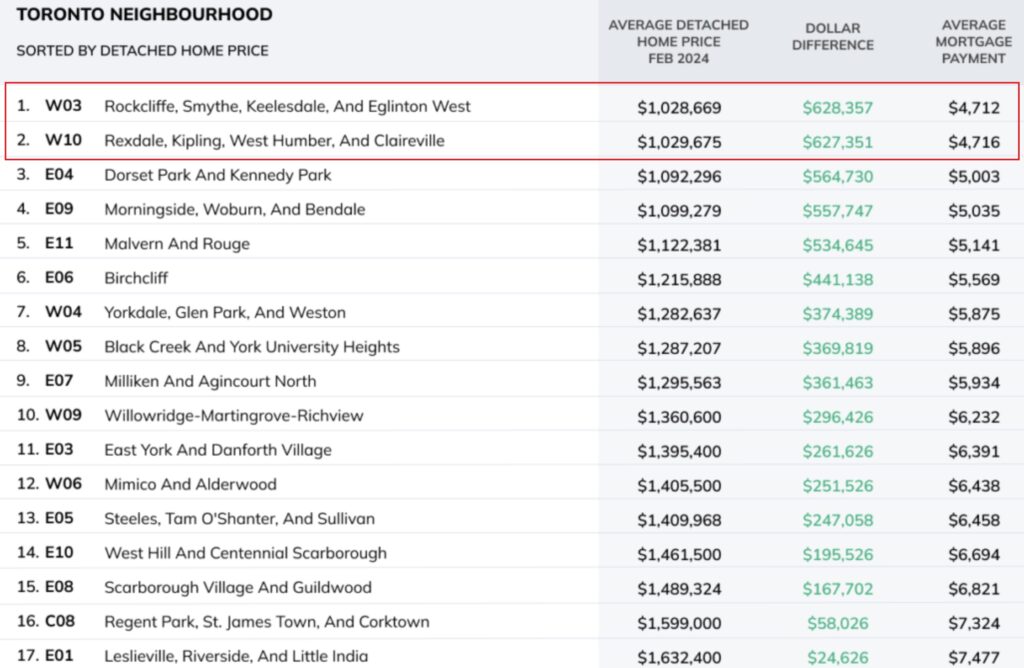The image size is (1024, 668).
Task: Select the Dollar Difference column header
Action: click(838, 37)
